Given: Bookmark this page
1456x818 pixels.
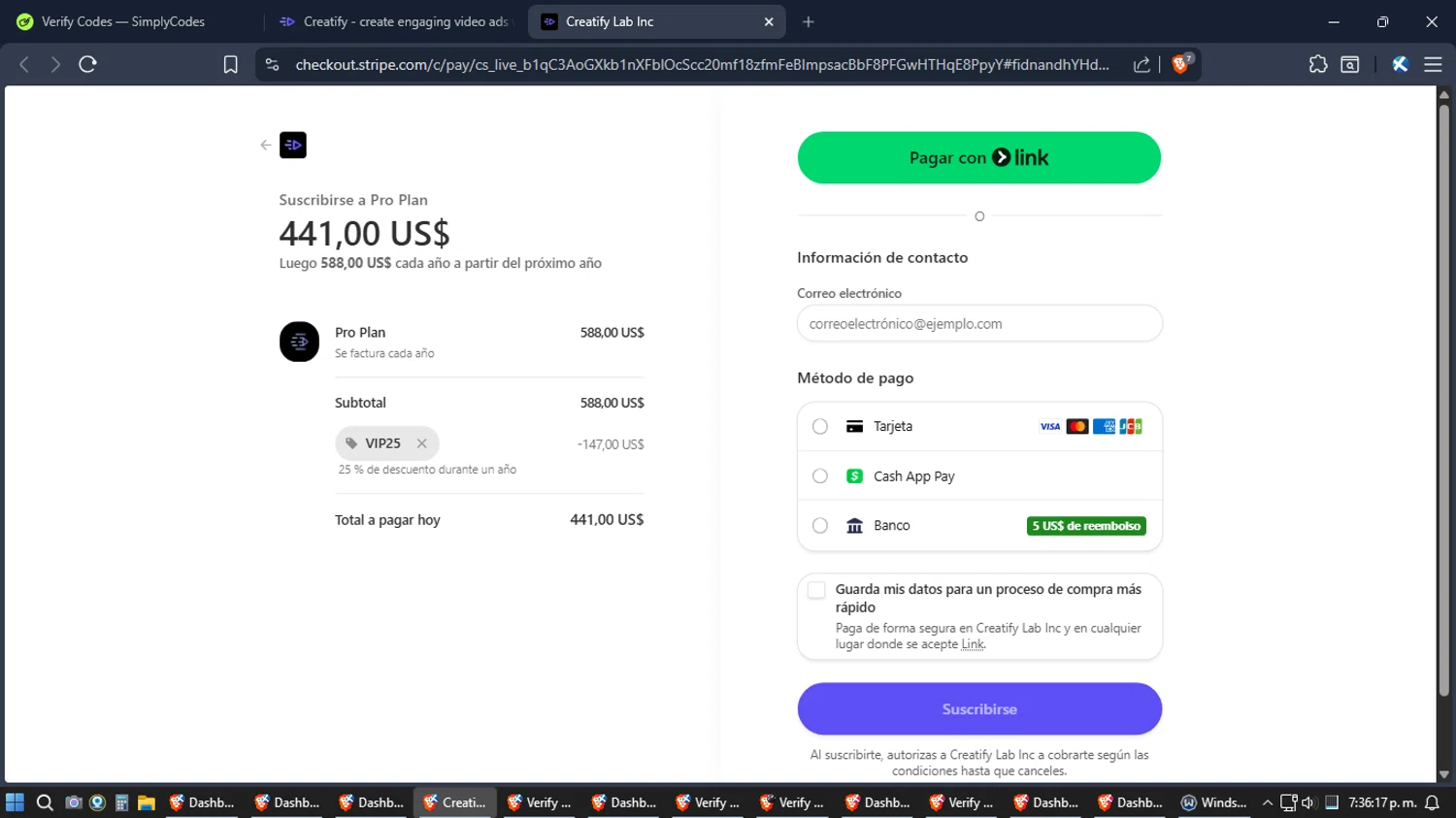Looking at the screenshot, I should click(x=230, y=64).
